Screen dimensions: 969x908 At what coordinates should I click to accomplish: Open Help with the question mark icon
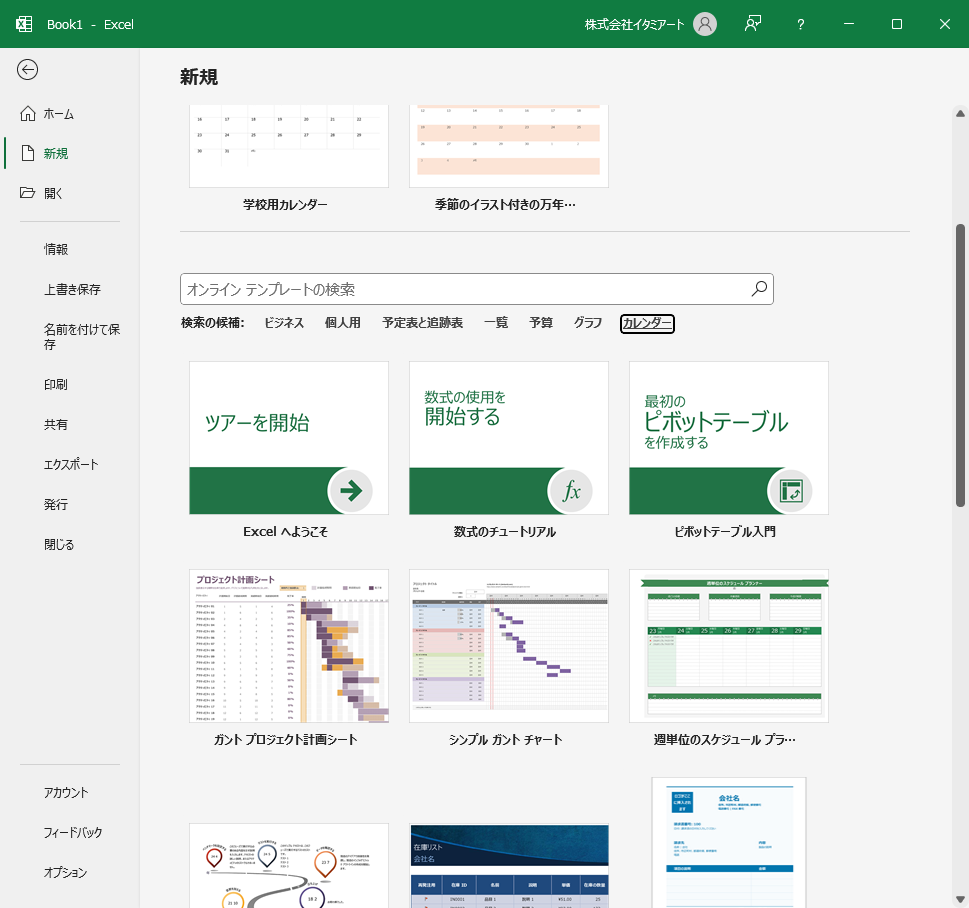coord(800,24)
